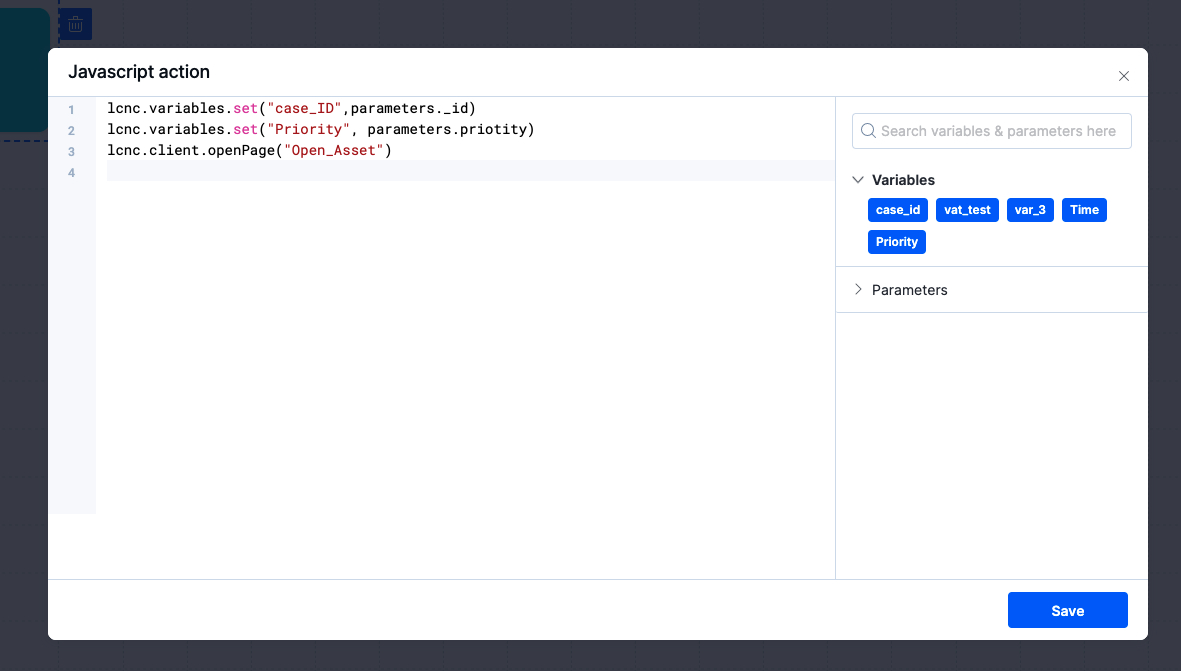Screen dimensions: 1181x671
Task: Insert the Priority variable chip
Action: (x=896, y=242)
